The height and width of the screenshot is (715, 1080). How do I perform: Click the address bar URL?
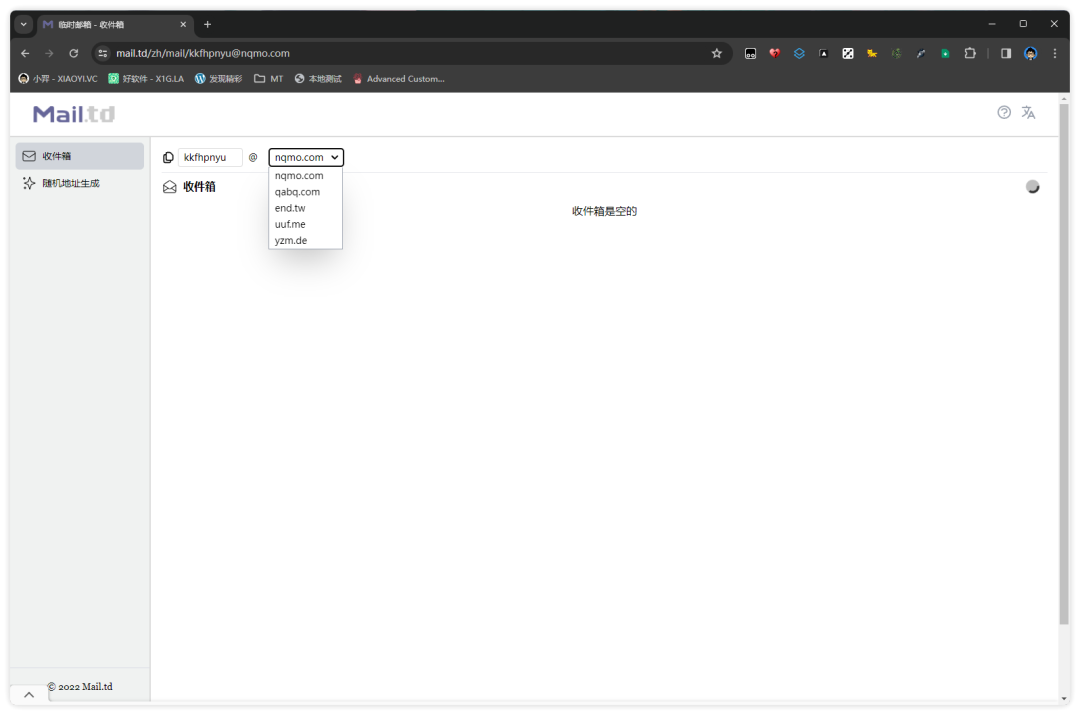[x=202, y=53]
